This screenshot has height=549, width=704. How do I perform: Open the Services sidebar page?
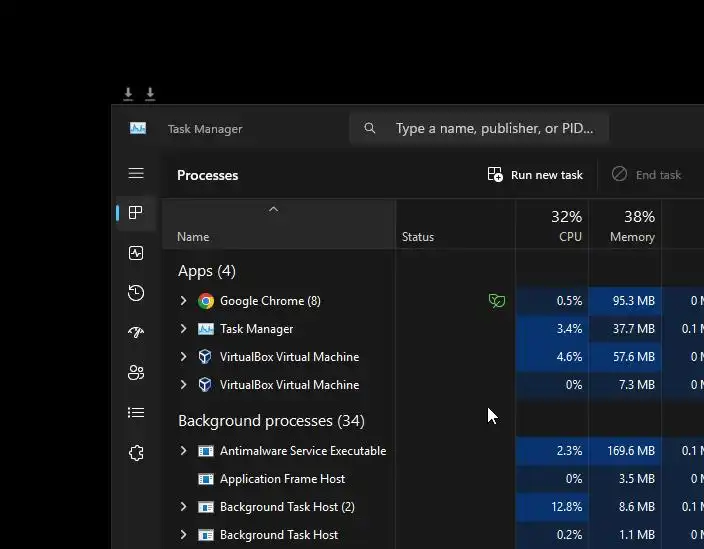(x=136, y=452)
